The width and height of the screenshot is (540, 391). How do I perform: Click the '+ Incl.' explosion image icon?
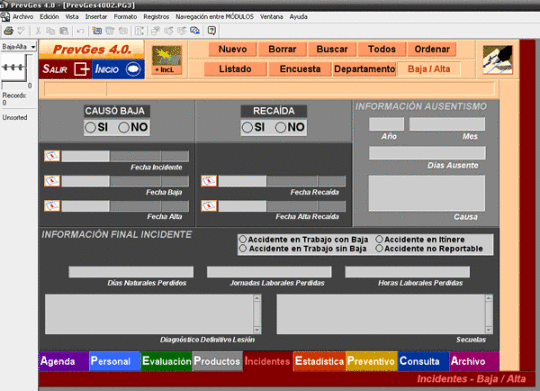pyautogui.click(x=167, y=60)
